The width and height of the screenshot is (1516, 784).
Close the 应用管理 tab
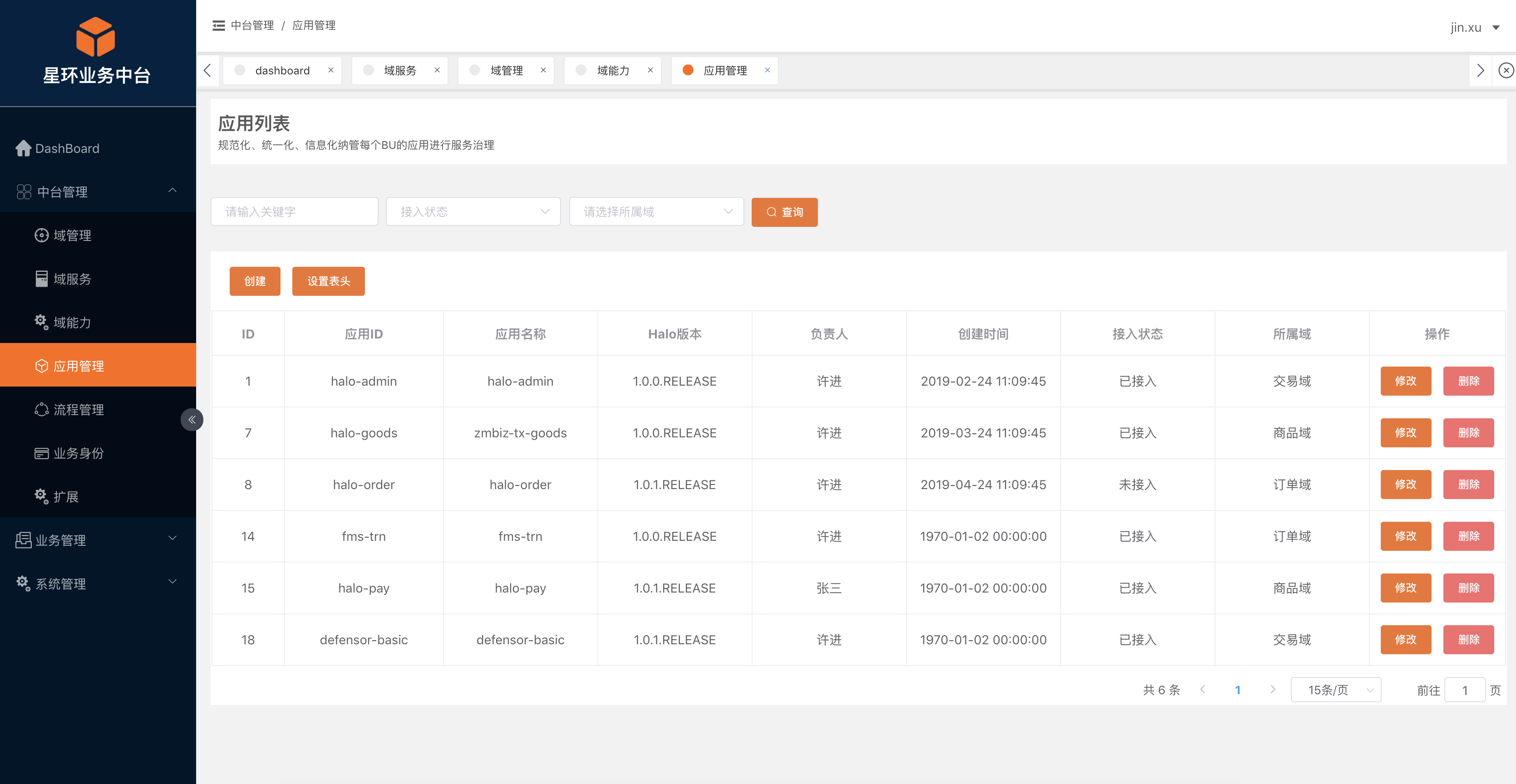click(768, 70)
